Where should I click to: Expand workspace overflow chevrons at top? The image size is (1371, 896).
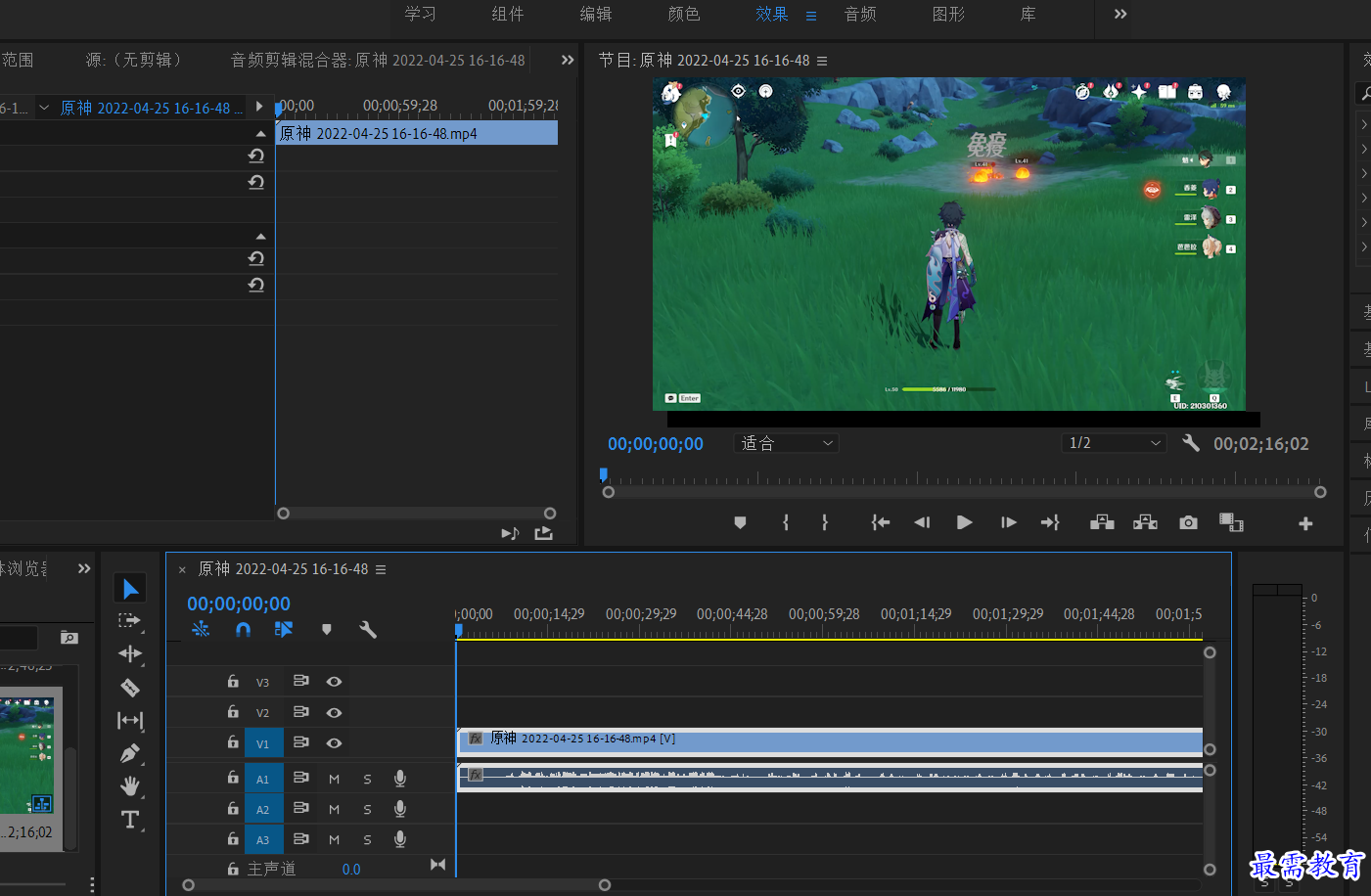coord(1120,14)
